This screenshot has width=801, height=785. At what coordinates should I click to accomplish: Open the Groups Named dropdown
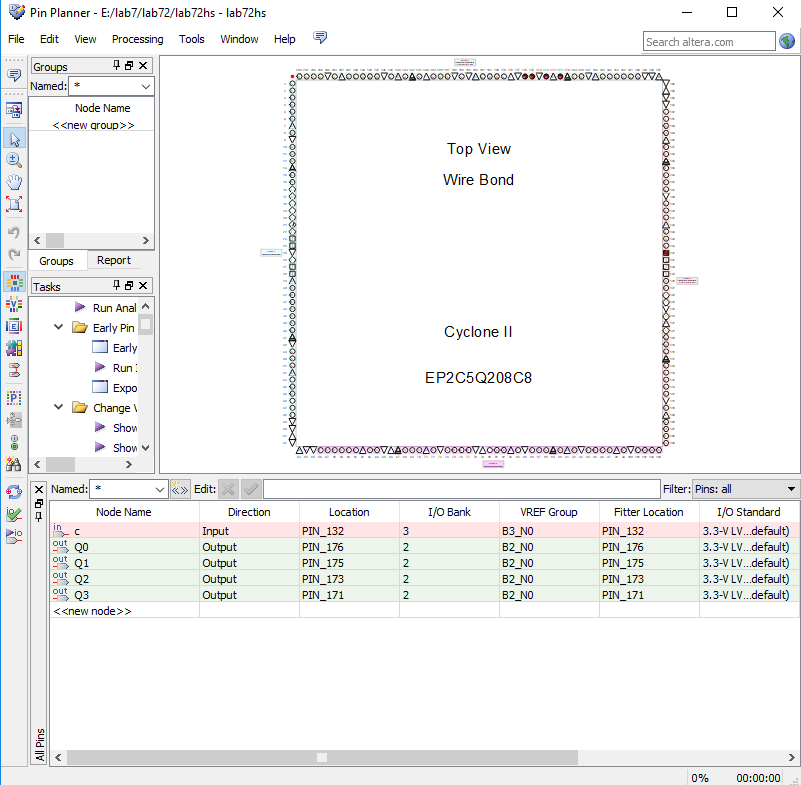(x=146, y=86)
